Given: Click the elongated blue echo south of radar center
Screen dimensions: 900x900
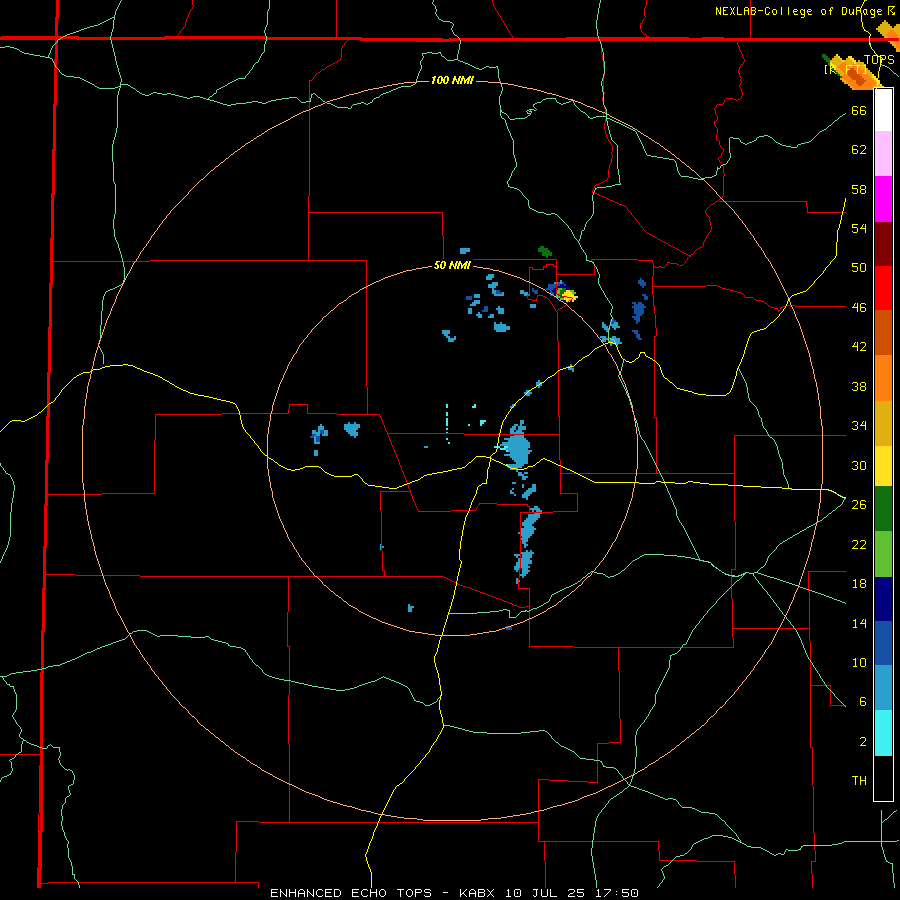Looking at the screenshot, I should point(529,528).
